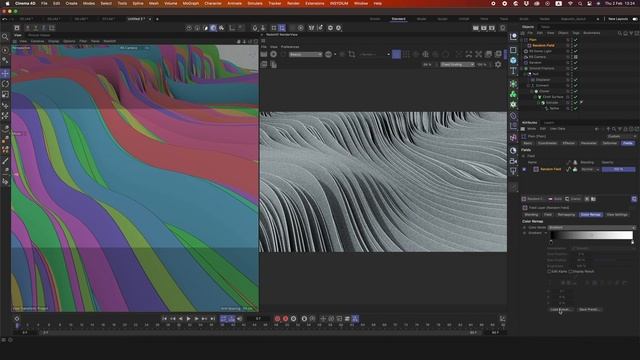640x360 pixels.
Task: Open the RenderView scaling dropdown near gear
Action: (457, 64)
